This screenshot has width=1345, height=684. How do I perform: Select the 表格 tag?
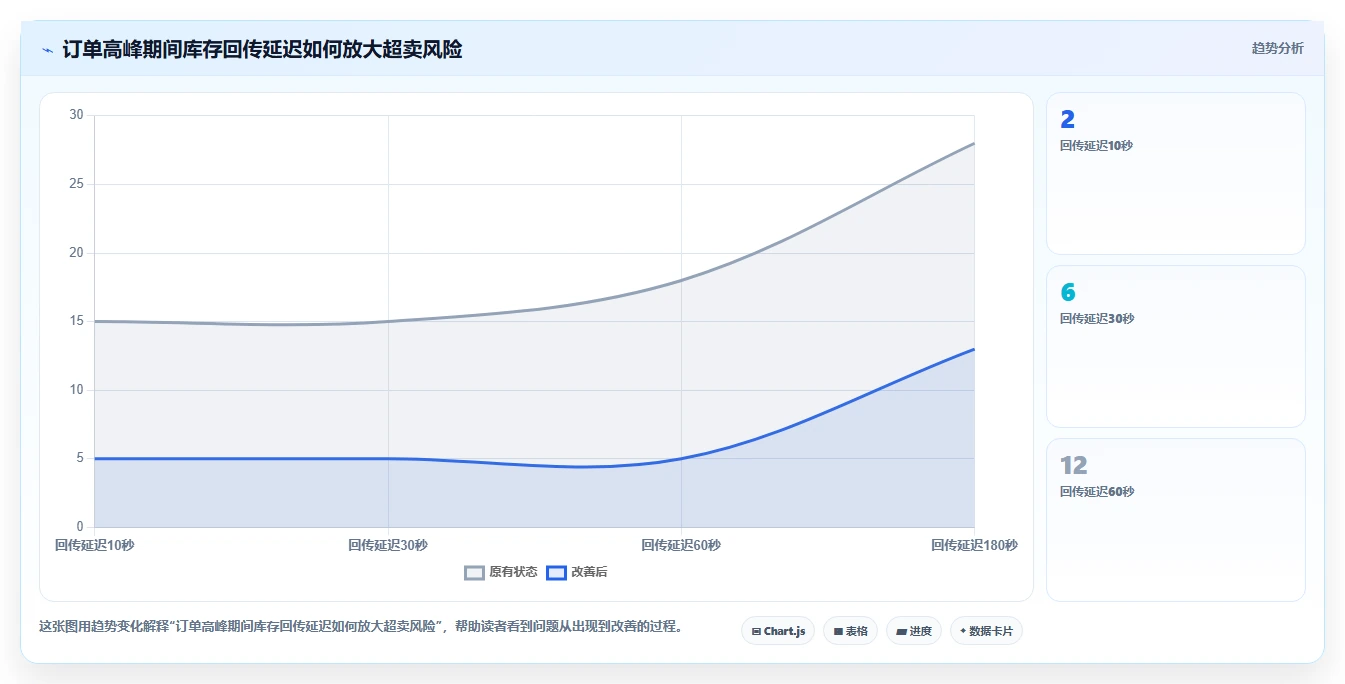tap(851, 631)
